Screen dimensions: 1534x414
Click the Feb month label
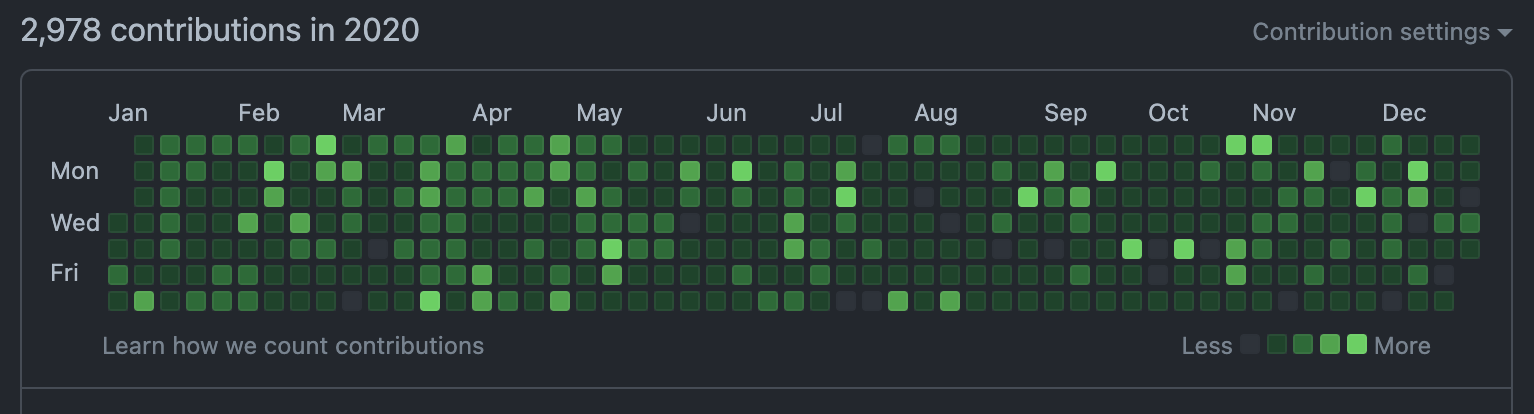259,113
